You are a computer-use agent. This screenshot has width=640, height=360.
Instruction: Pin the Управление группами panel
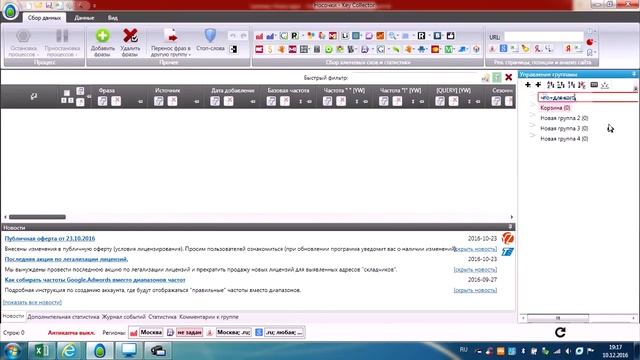634,74
